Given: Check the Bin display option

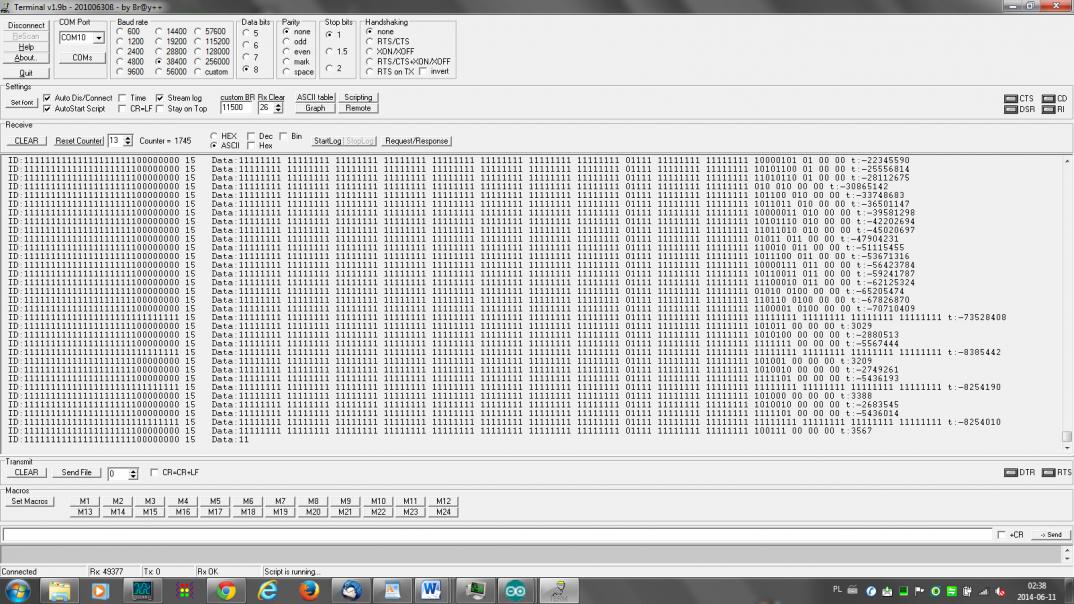Looking at the screenshot, I should tap(283, 136).
